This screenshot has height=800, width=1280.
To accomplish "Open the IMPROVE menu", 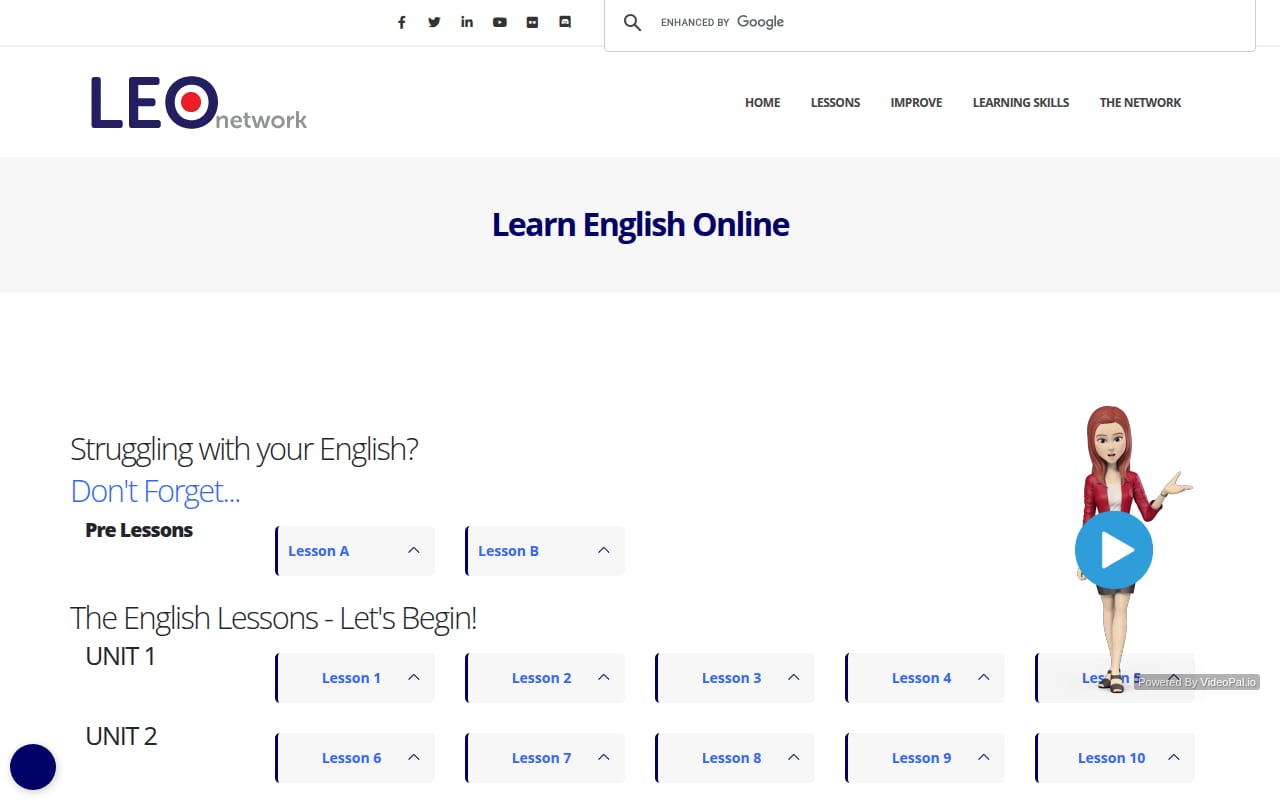I will click(916, 102).
